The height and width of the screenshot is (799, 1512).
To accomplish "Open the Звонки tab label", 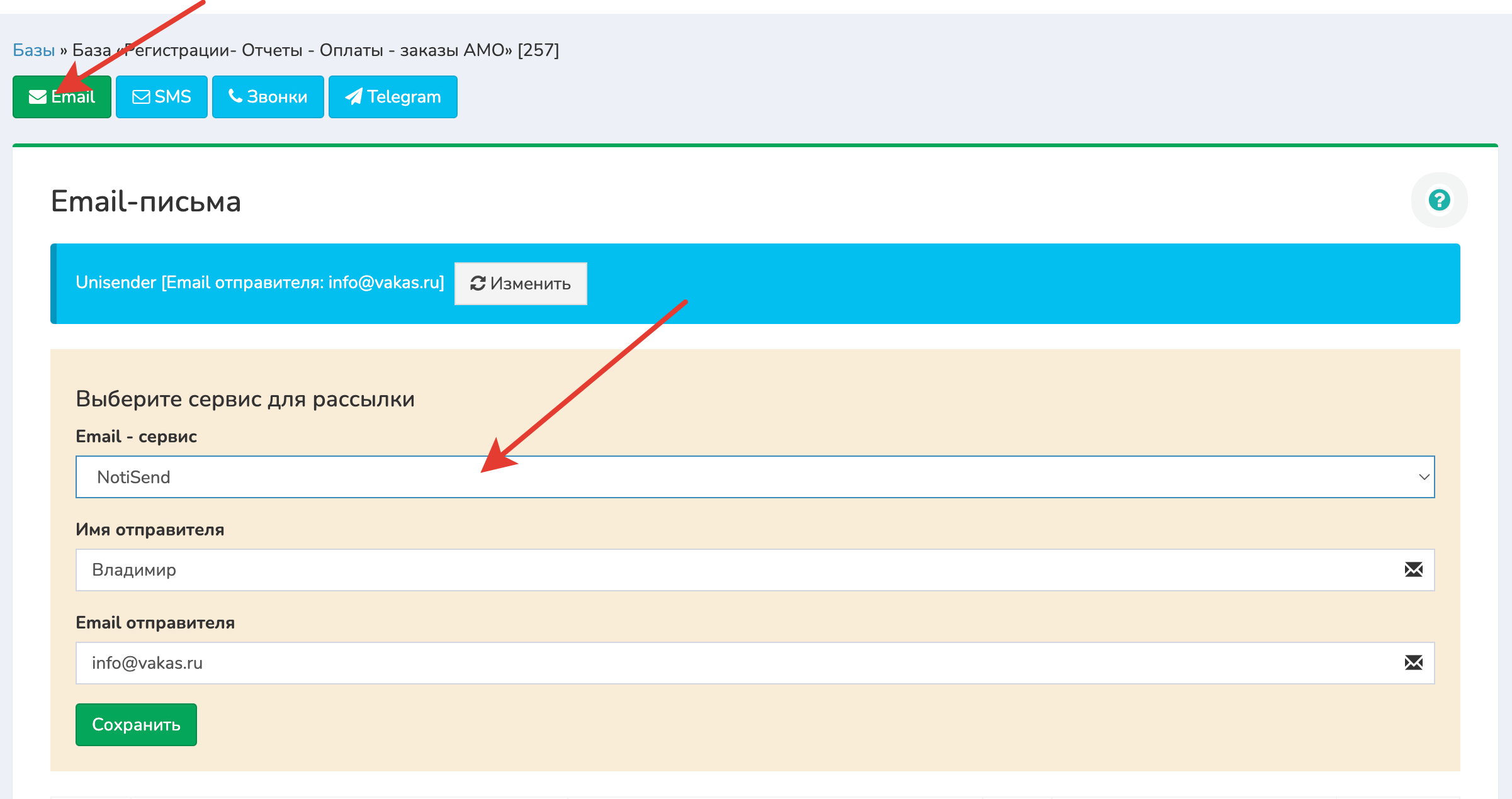I will tap(277, 97).
